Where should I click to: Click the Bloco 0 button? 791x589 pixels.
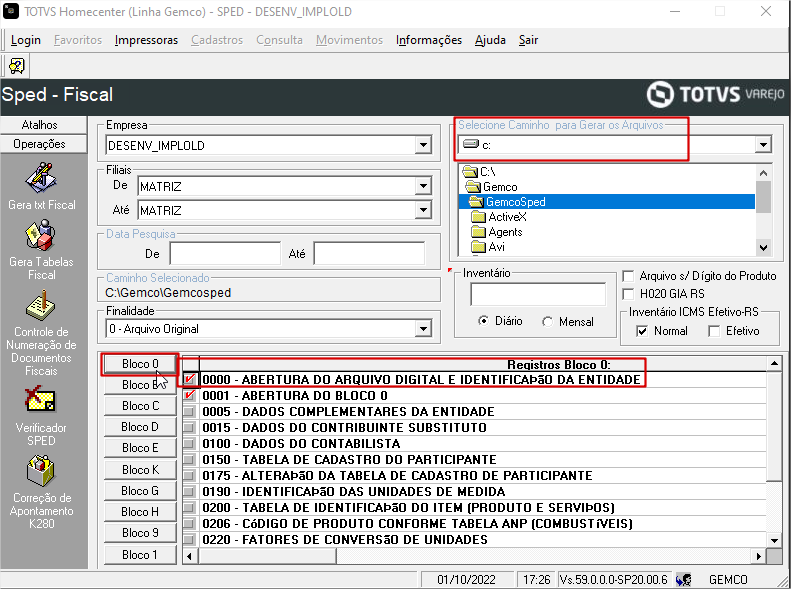click(140, 364)
